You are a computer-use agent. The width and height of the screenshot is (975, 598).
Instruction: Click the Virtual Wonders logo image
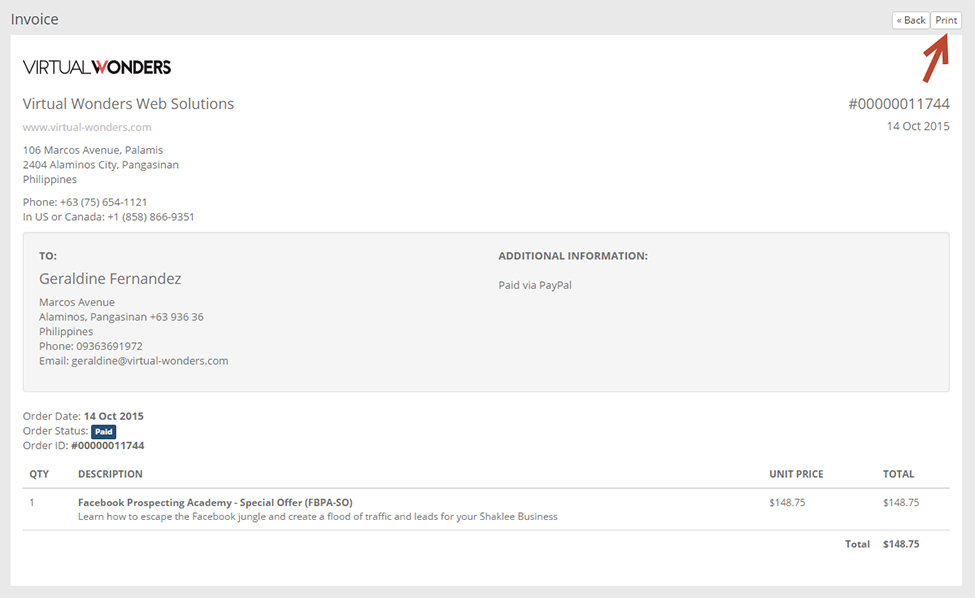click(97, 67)
